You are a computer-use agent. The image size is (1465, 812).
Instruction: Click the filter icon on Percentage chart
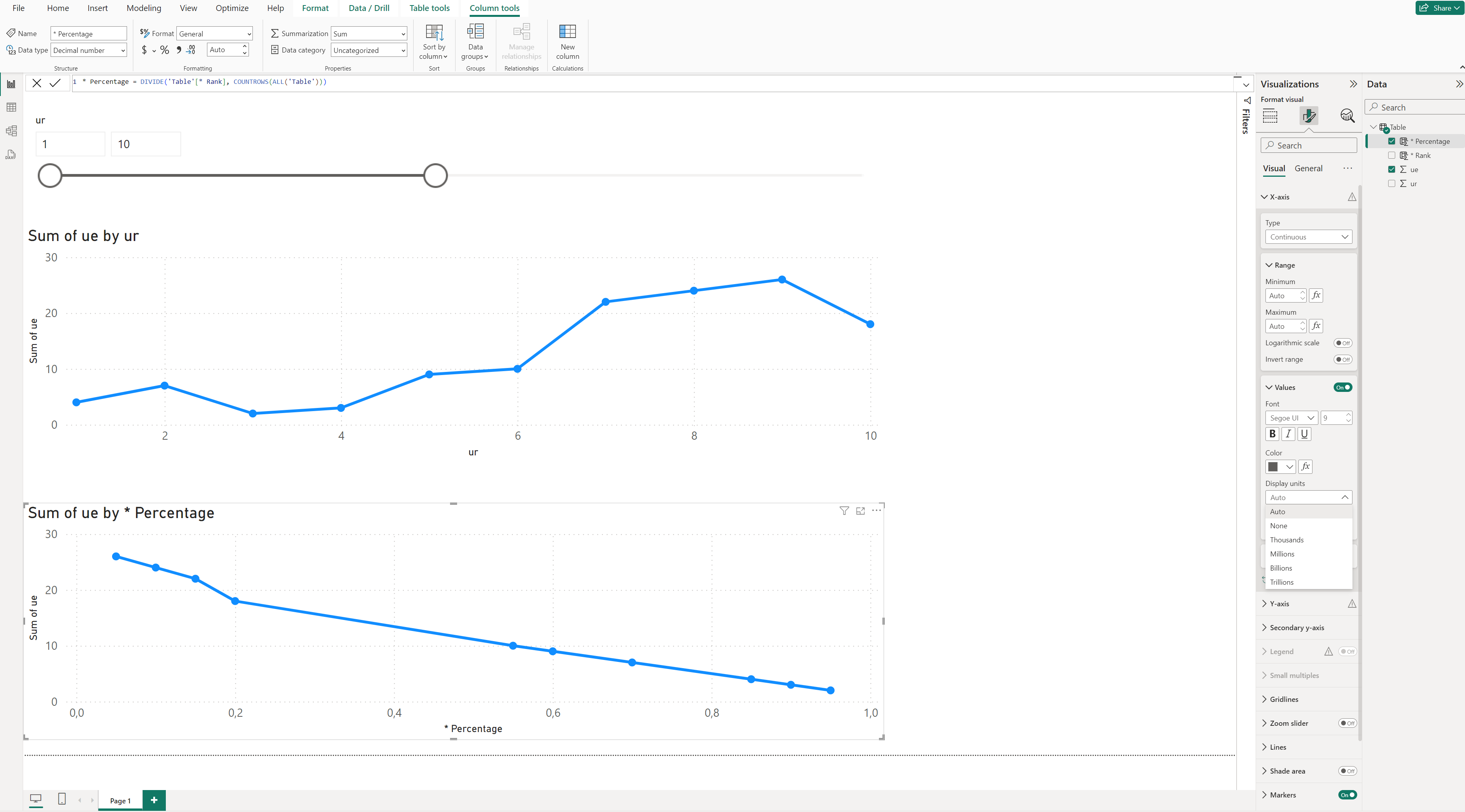(844, 511)
